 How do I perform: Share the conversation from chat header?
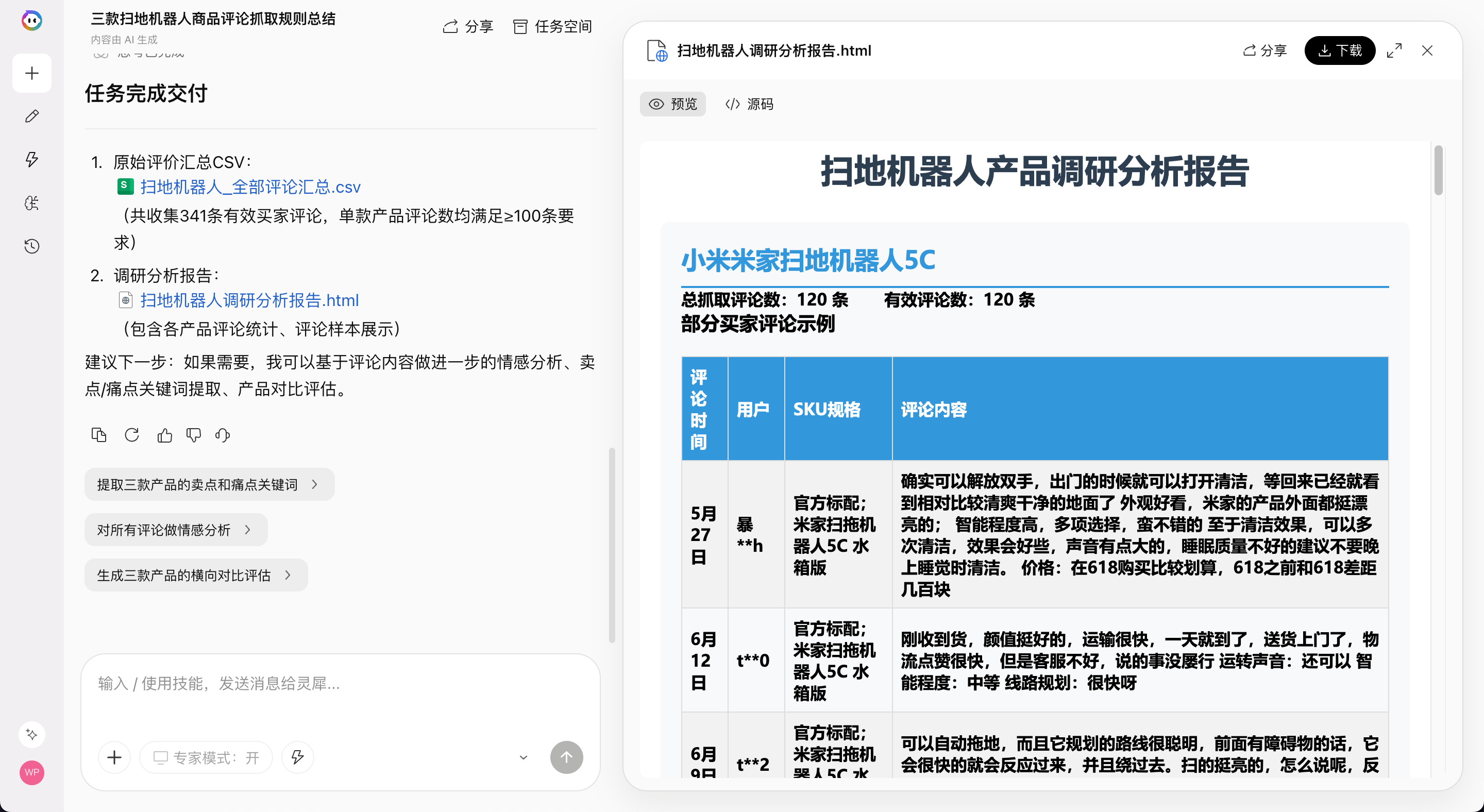point(468,26)
